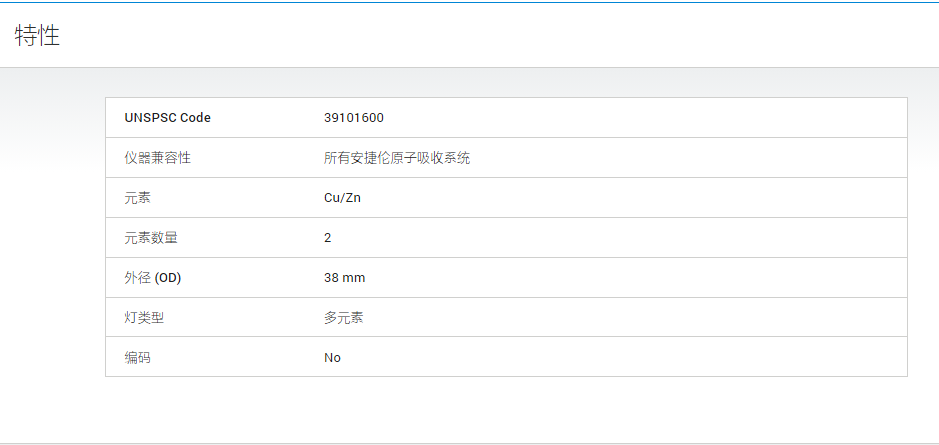Click the No value in 编码 row
939x445 pixels.
[332, 358]
